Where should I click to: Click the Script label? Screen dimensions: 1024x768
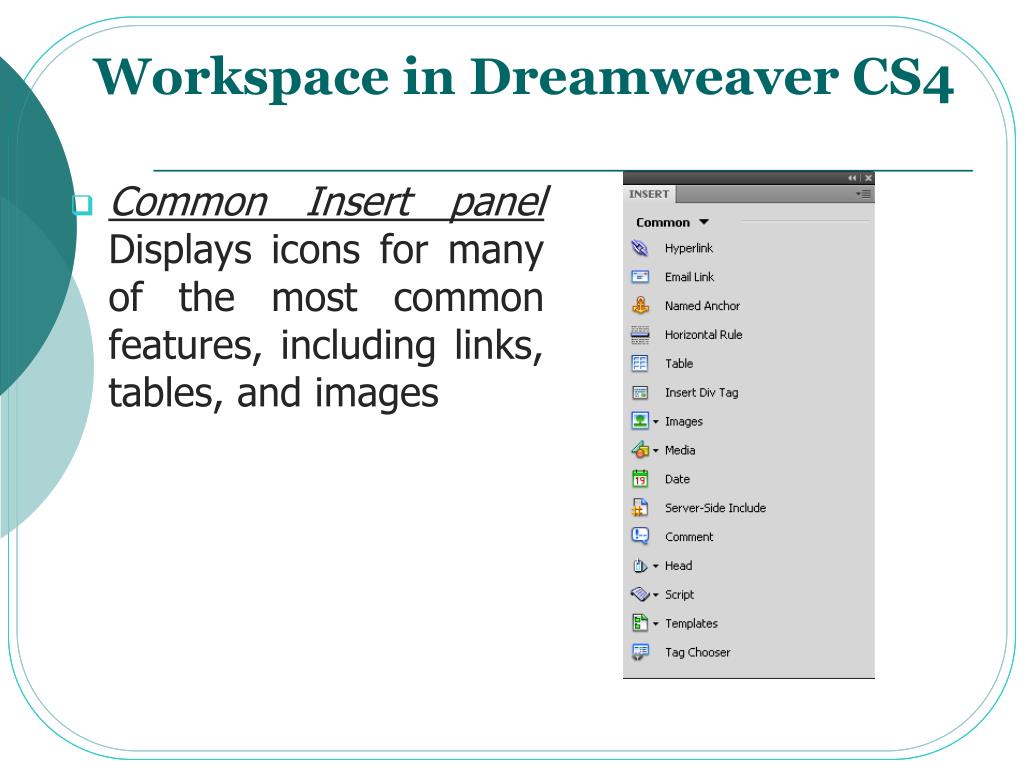679,594
